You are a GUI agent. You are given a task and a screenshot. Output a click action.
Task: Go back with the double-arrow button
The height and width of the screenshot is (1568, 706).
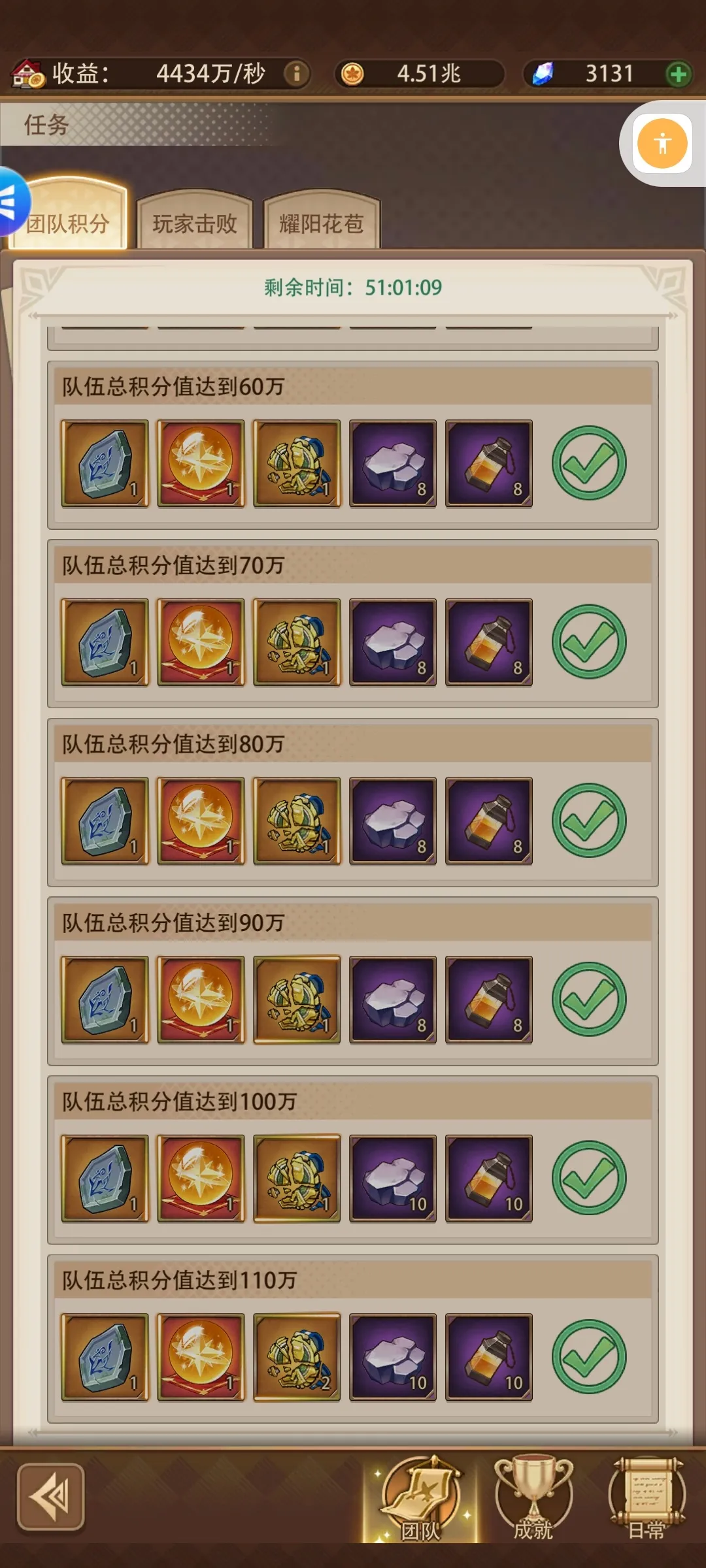(51, 1497)
